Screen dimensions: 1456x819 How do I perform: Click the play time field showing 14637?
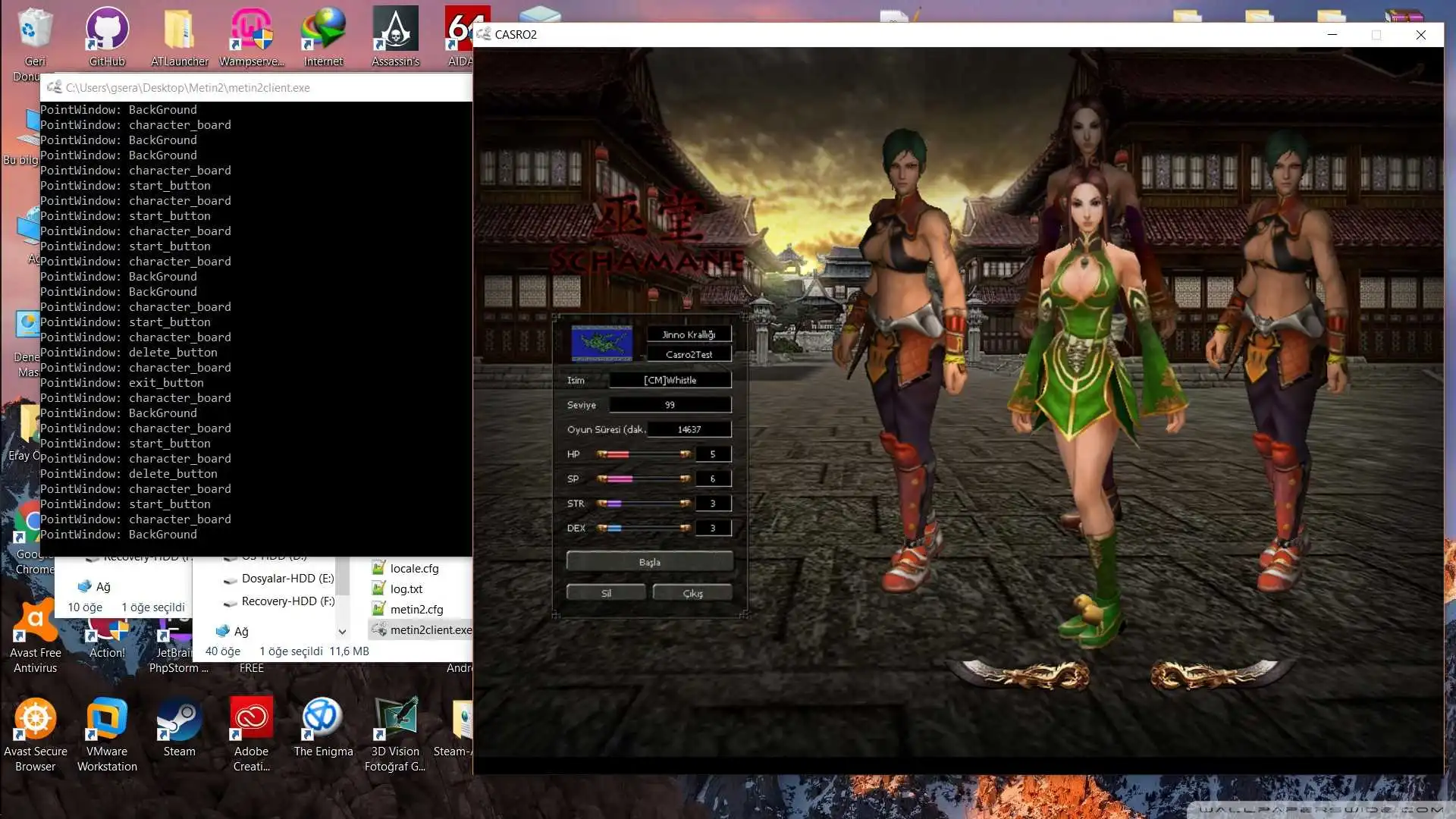point(689,429)
